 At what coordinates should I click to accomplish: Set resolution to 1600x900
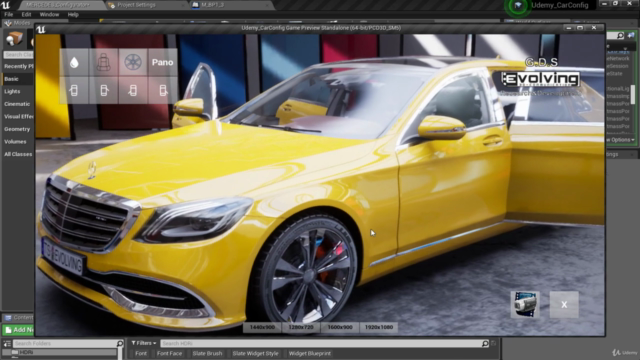click(340, 327)
